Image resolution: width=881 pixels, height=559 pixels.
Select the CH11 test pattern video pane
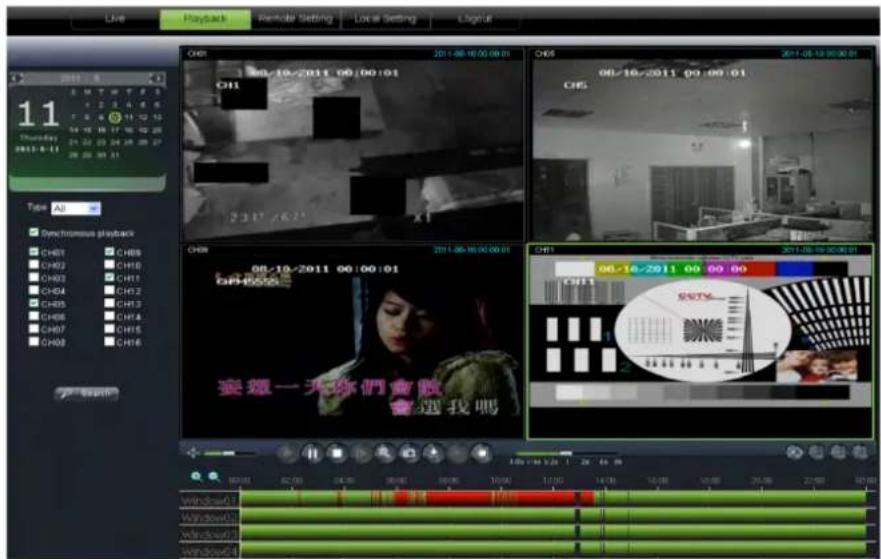pos(701,341)
